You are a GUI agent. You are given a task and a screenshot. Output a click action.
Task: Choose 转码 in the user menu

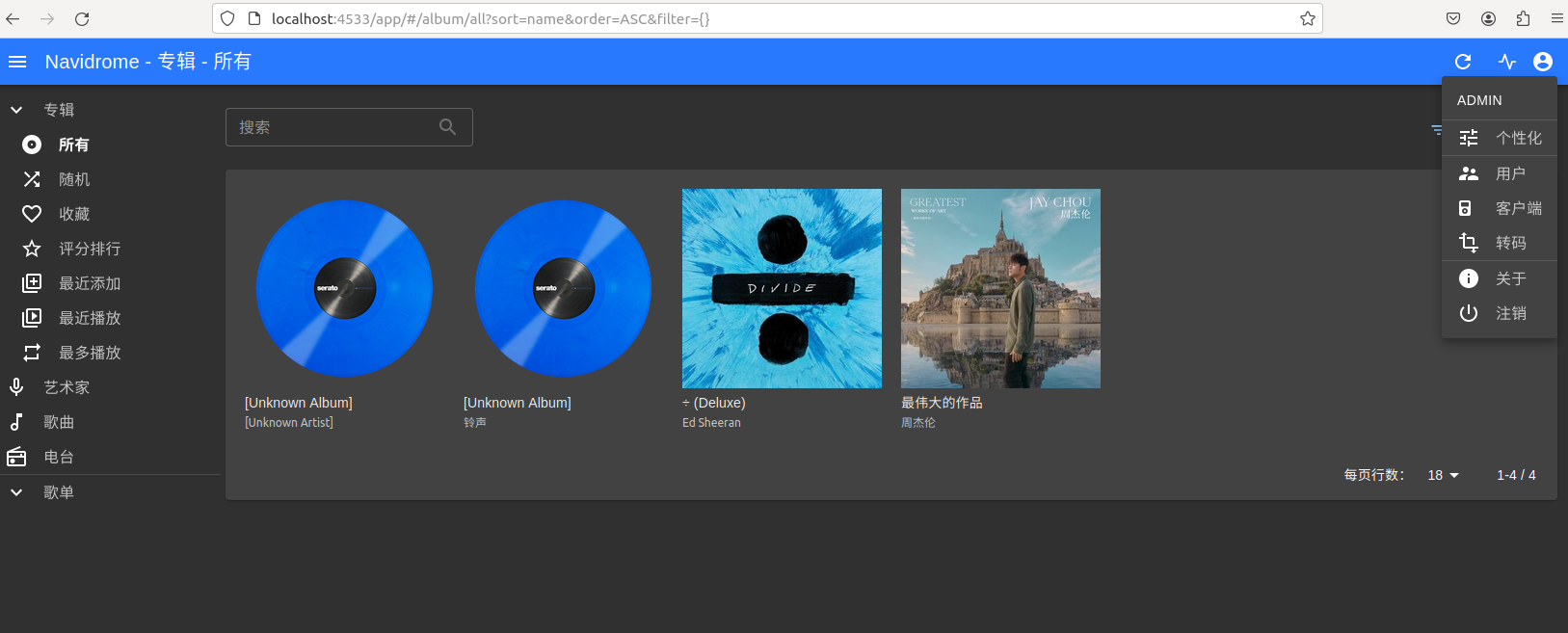pyautogui.click(x=1509, y=243)
